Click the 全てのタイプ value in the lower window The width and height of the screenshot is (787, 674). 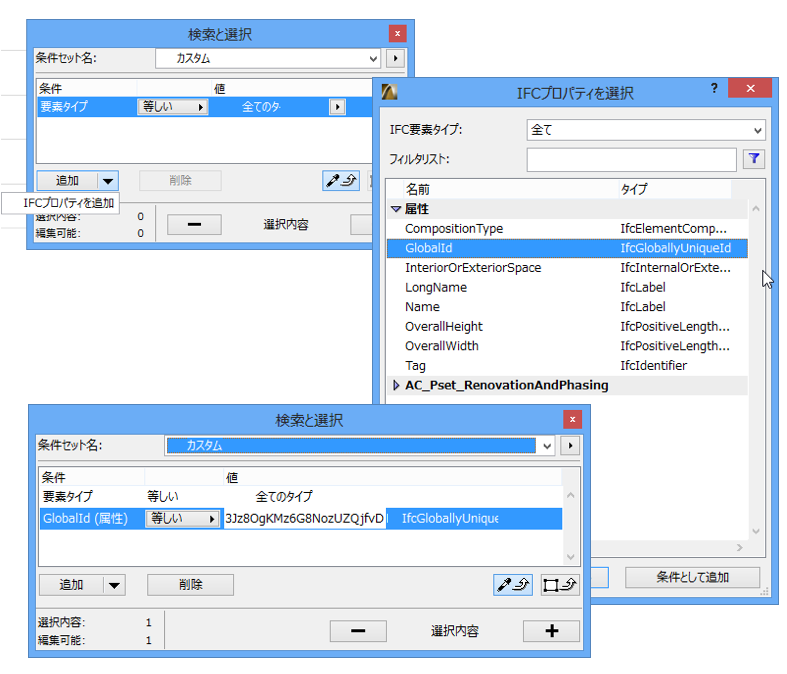coord(284,497)
